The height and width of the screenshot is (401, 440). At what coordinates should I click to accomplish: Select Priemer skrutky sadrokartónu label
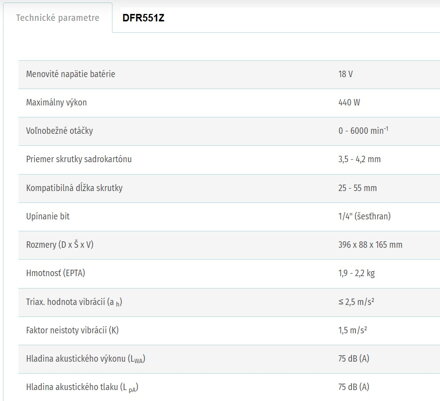79,159
